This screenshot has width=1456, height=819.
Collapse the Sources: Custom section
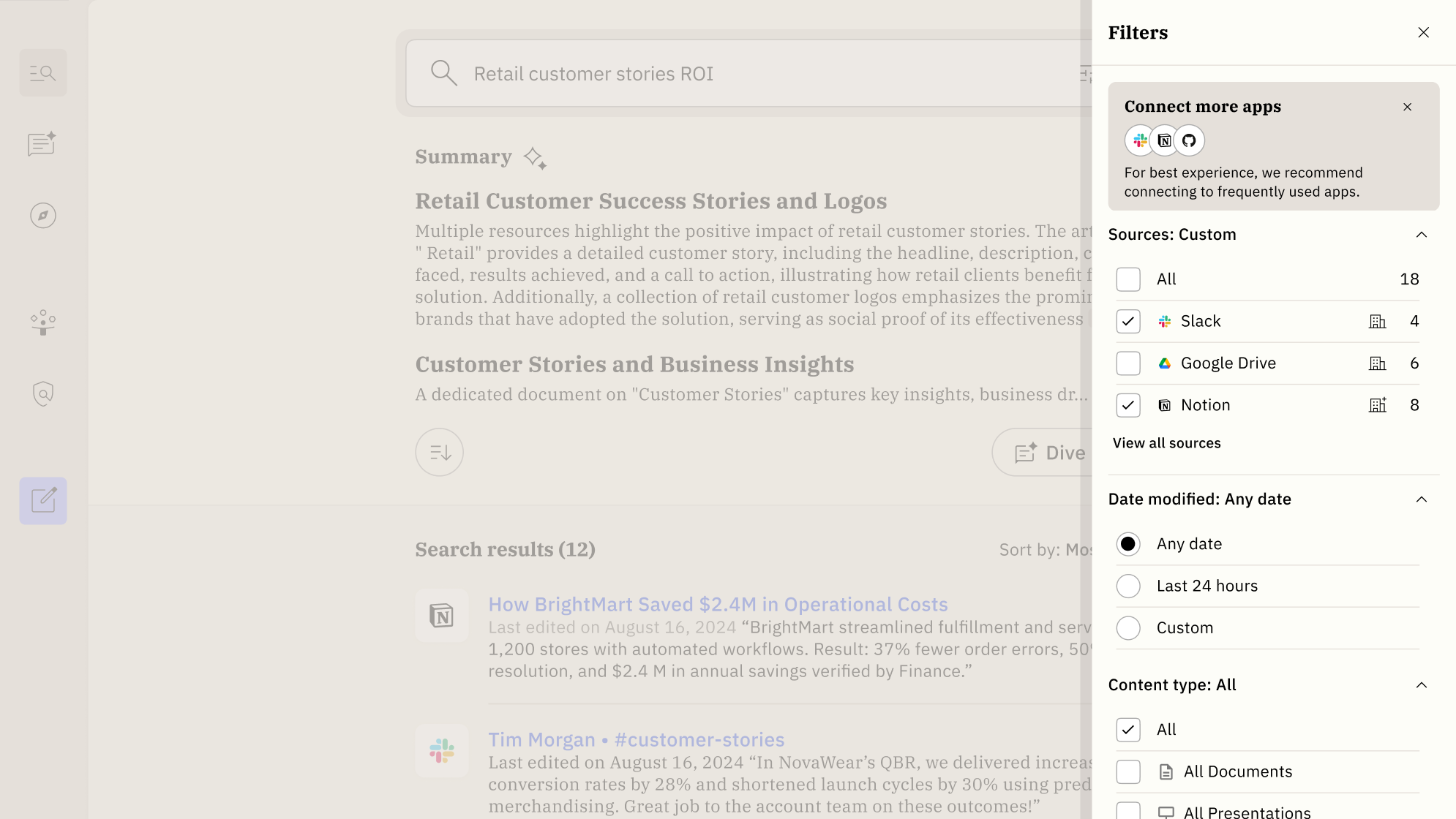click(1421, 235)
